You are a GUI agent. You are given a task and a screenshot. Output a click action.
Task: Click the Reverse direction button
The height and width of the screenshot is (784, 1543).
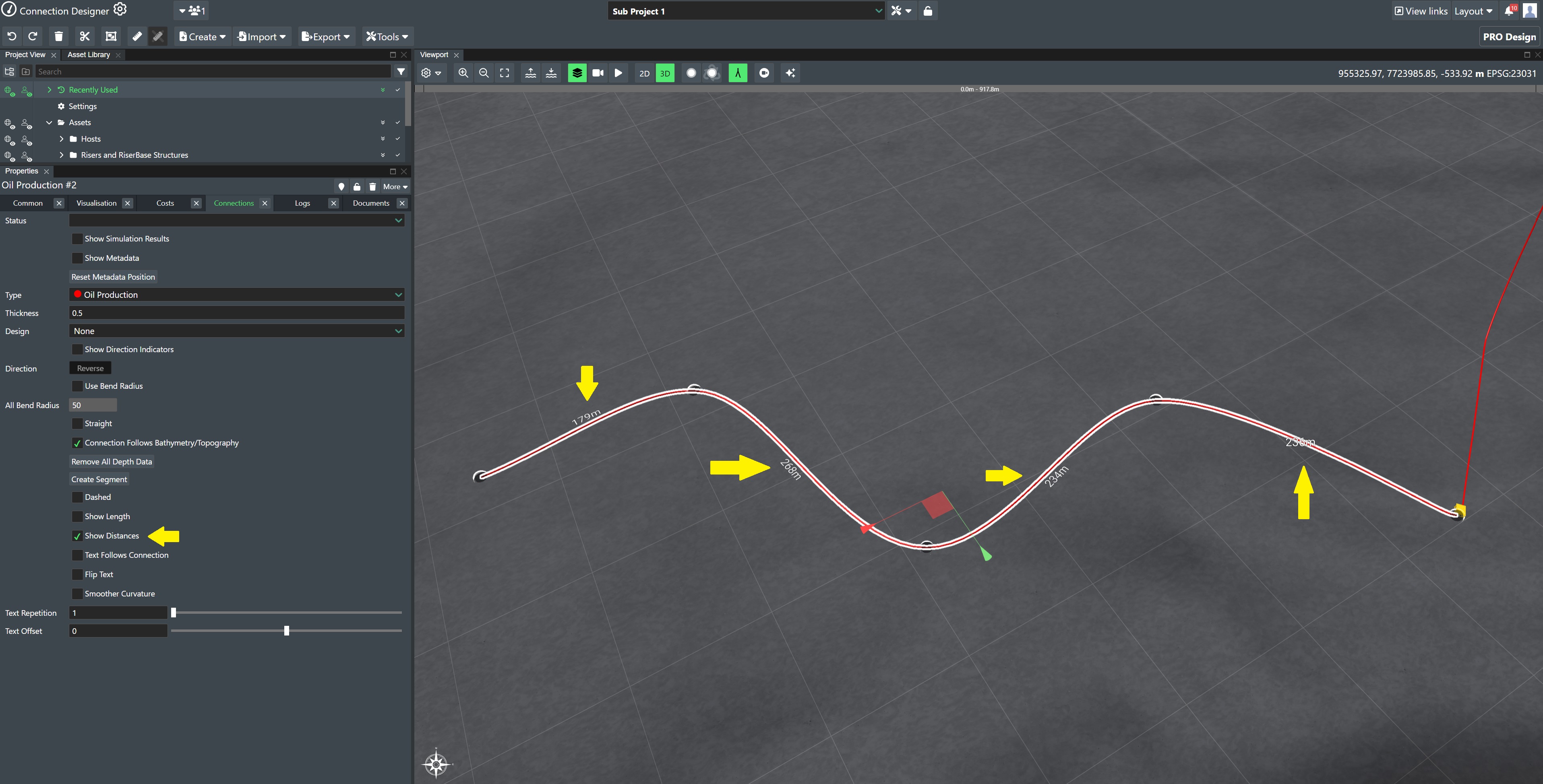coord(91,369)
